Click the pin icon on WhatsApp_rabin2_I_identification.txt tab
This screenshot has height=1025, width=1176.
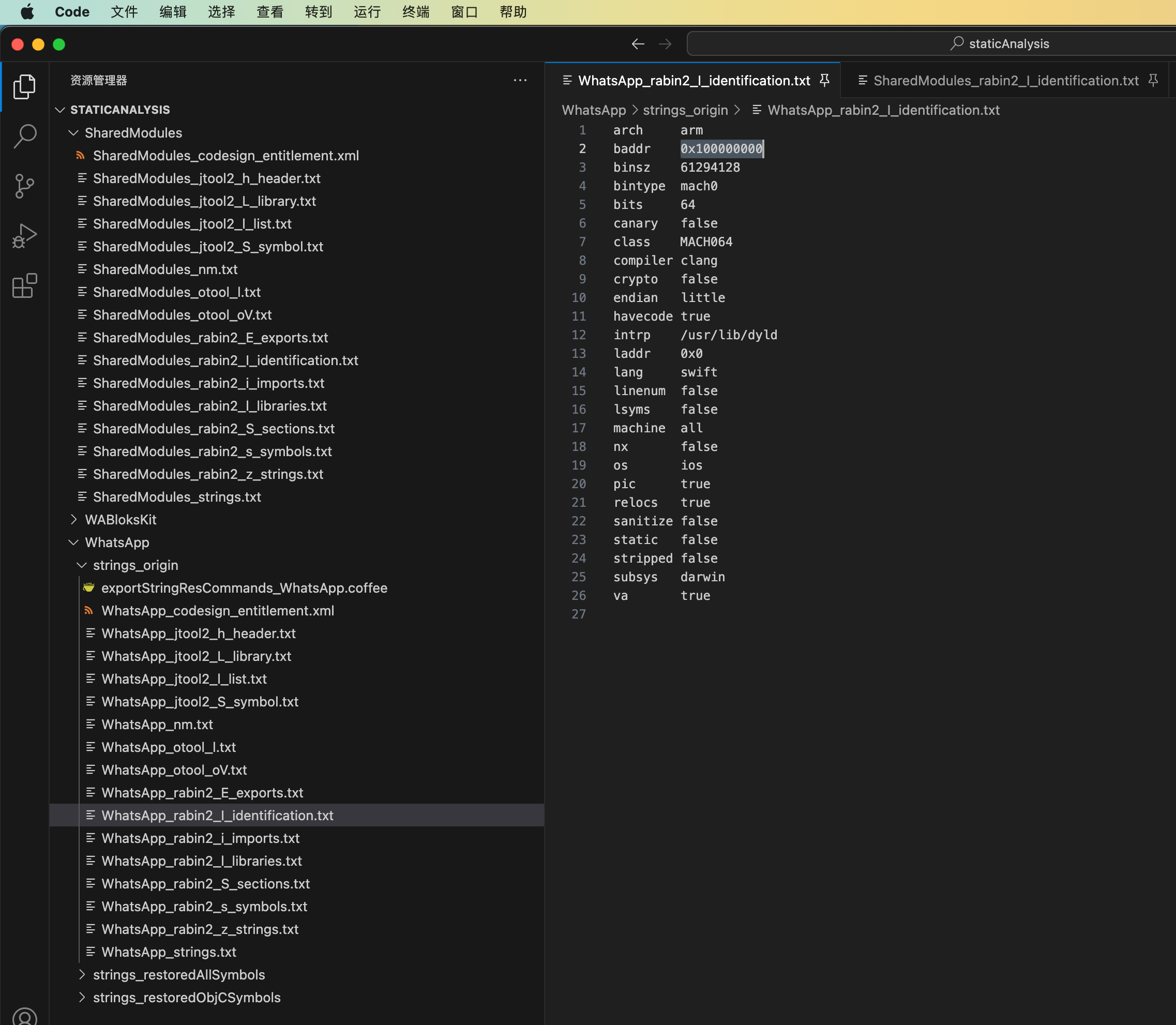(x=824, y=80)
